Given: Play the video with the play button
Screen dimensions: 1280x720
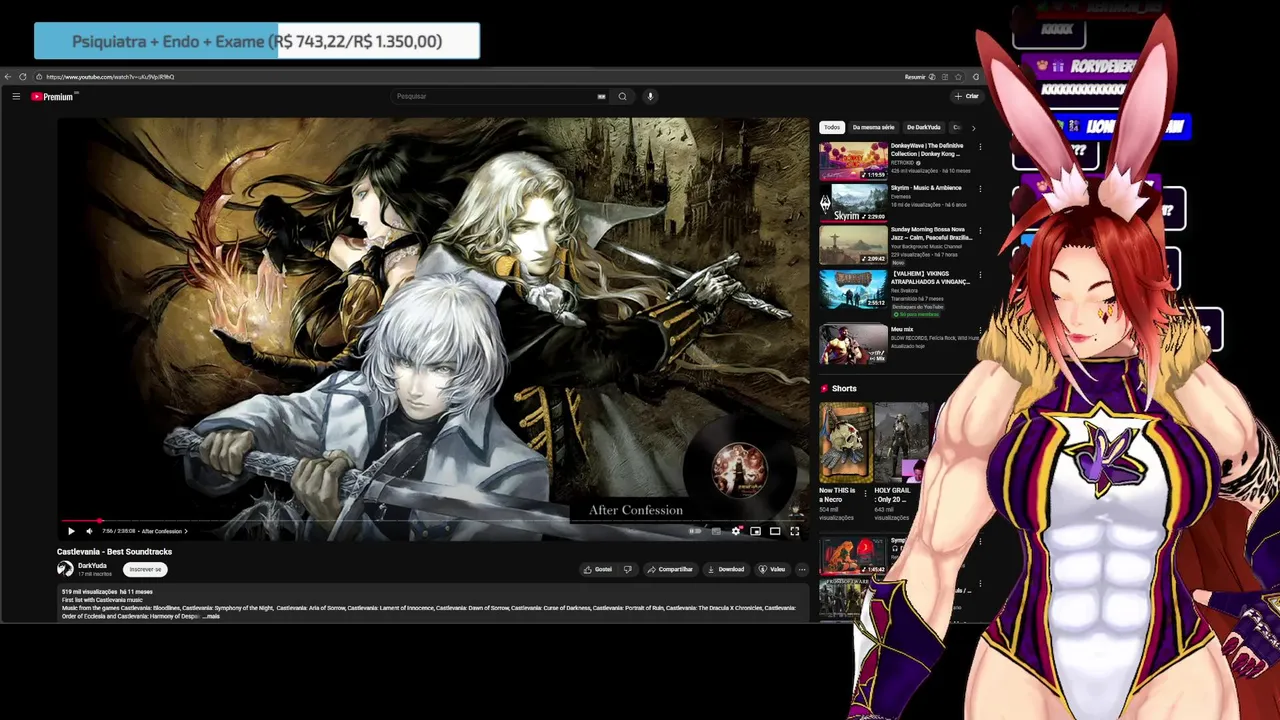Looking at the screenshot, I should [71, 531].
